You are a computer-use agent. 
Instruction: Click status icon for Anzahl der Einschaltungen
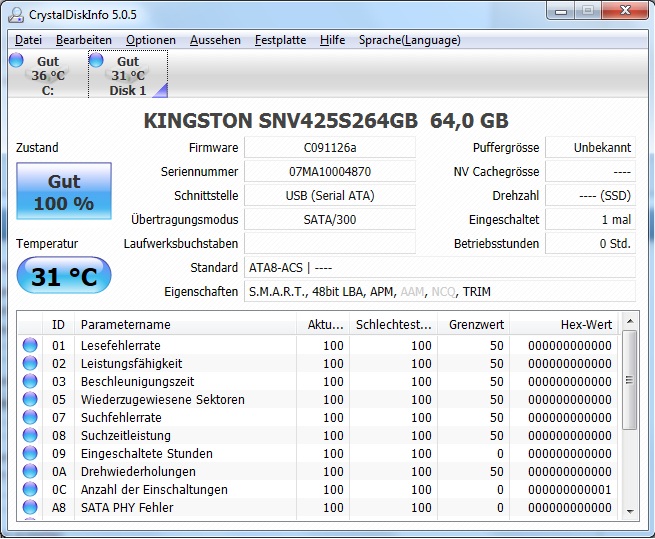point(30,489)
